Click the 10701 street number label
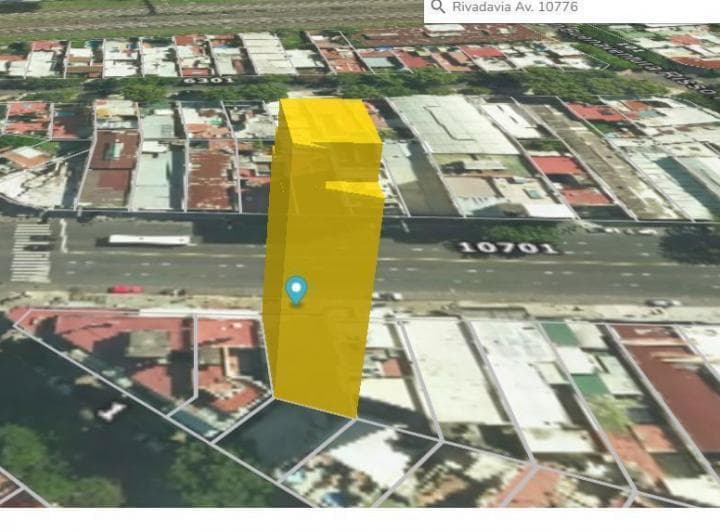720x532 pixels. pyautogui.click(x=508, y=248)
